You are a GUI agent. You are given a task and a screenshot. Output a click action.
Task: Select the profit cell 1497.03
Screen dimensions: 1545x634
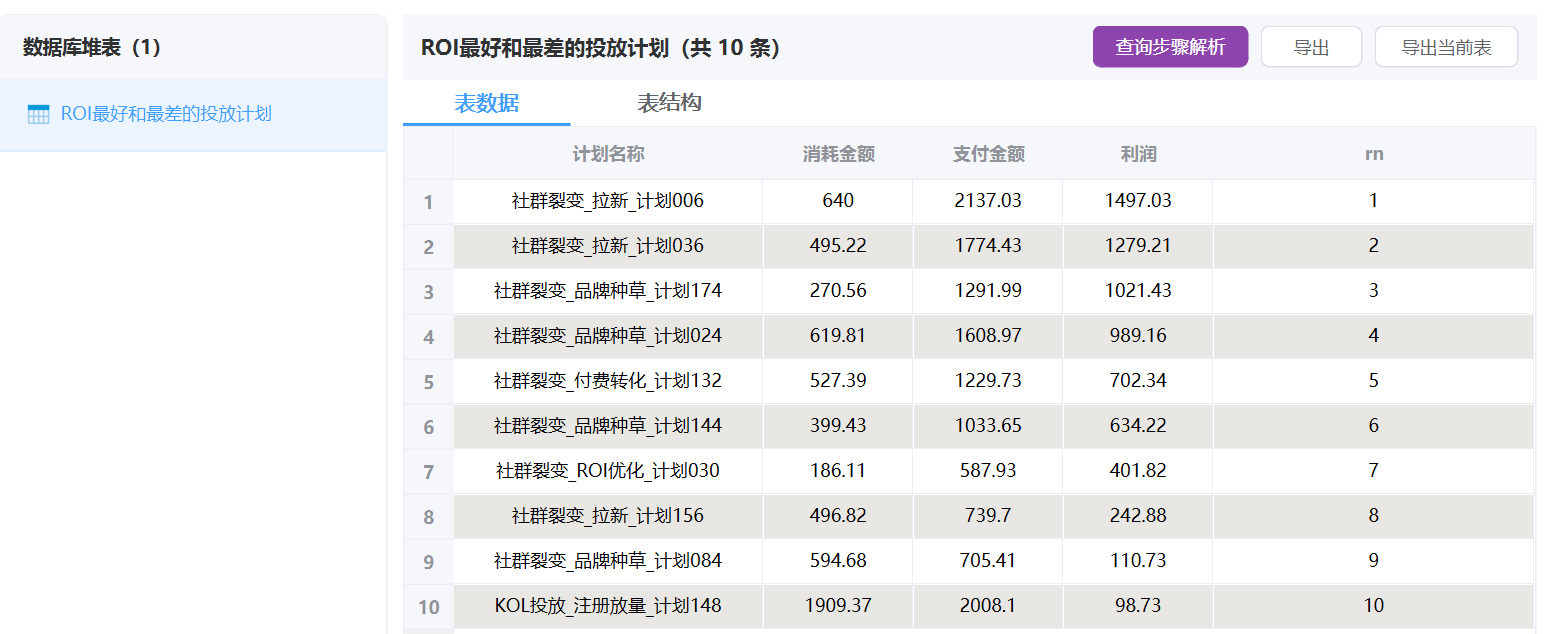(1138, 201)
